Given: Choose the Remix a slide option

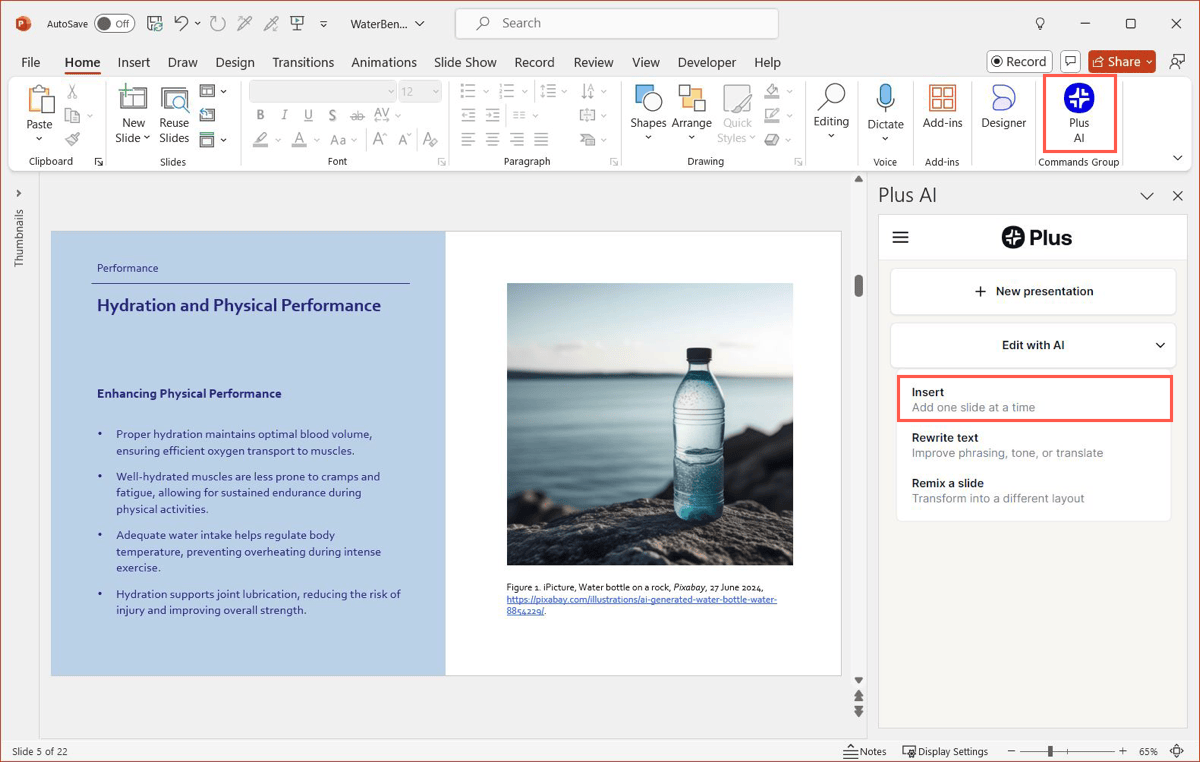Looking at the screenshot, I should (x=1033, y=490).
